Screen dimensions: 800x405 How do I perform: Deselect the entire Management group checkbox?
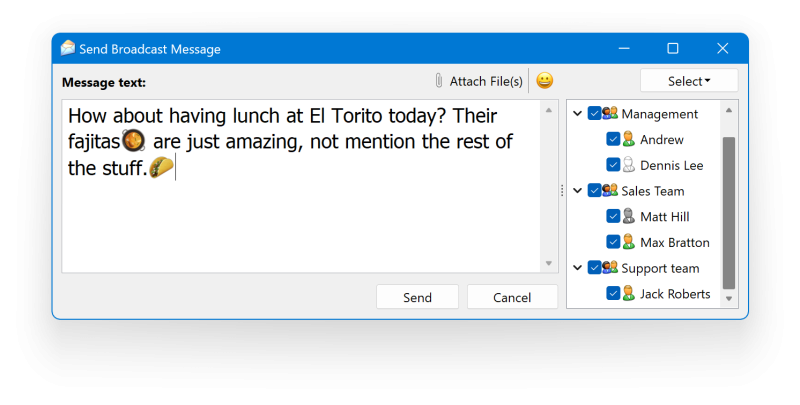click(x=594, y=113)
